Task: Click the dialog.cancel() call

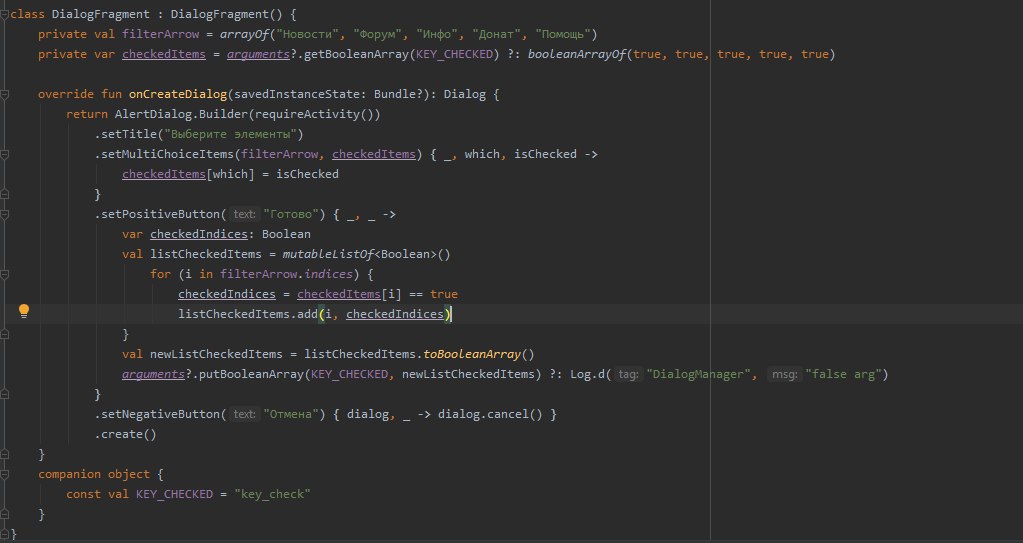Action: coord(490,414)
